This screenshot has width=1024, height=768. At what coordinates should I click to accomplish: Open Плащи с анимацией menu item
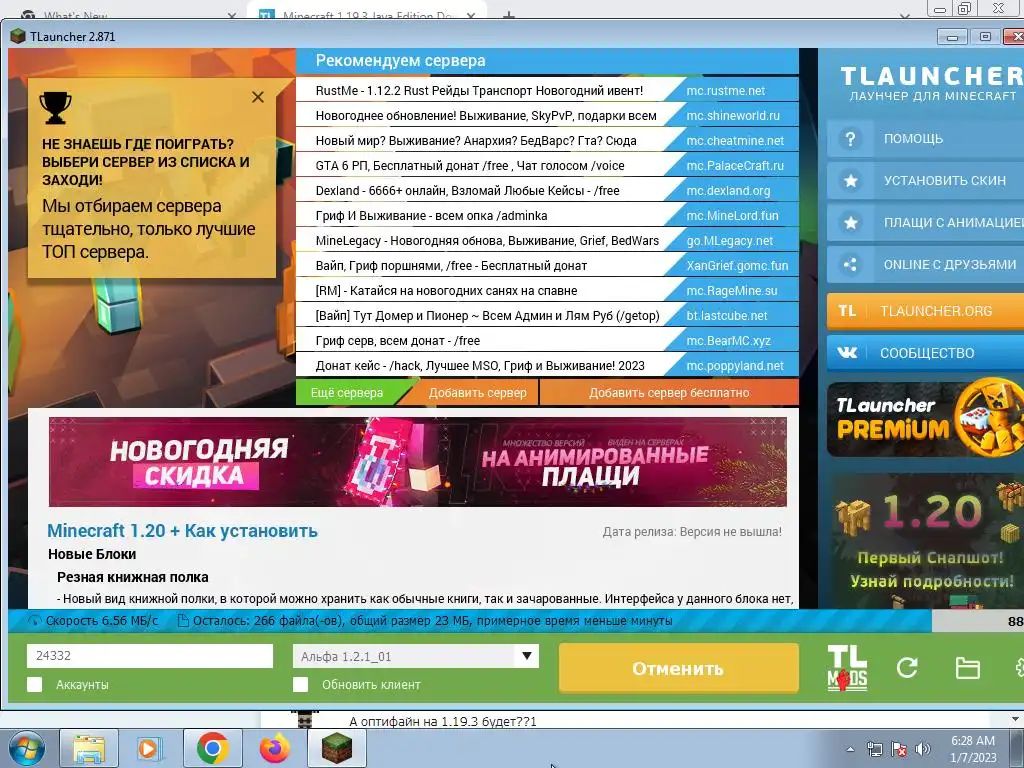click(x=925, y=223)
